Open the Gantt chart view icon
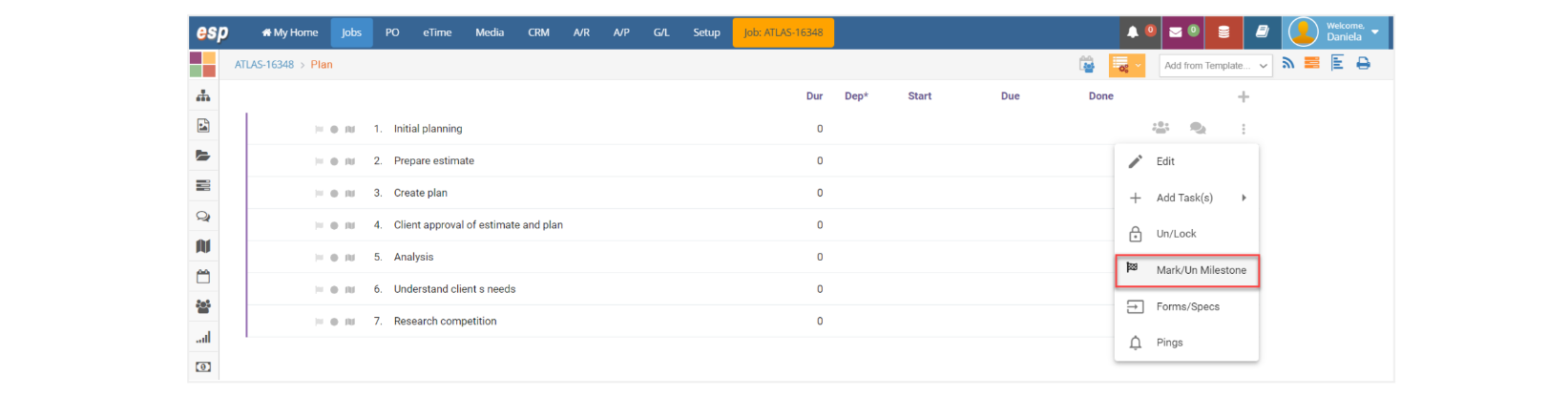This screenshot has height=397, width=1568. click(1337, 63)
